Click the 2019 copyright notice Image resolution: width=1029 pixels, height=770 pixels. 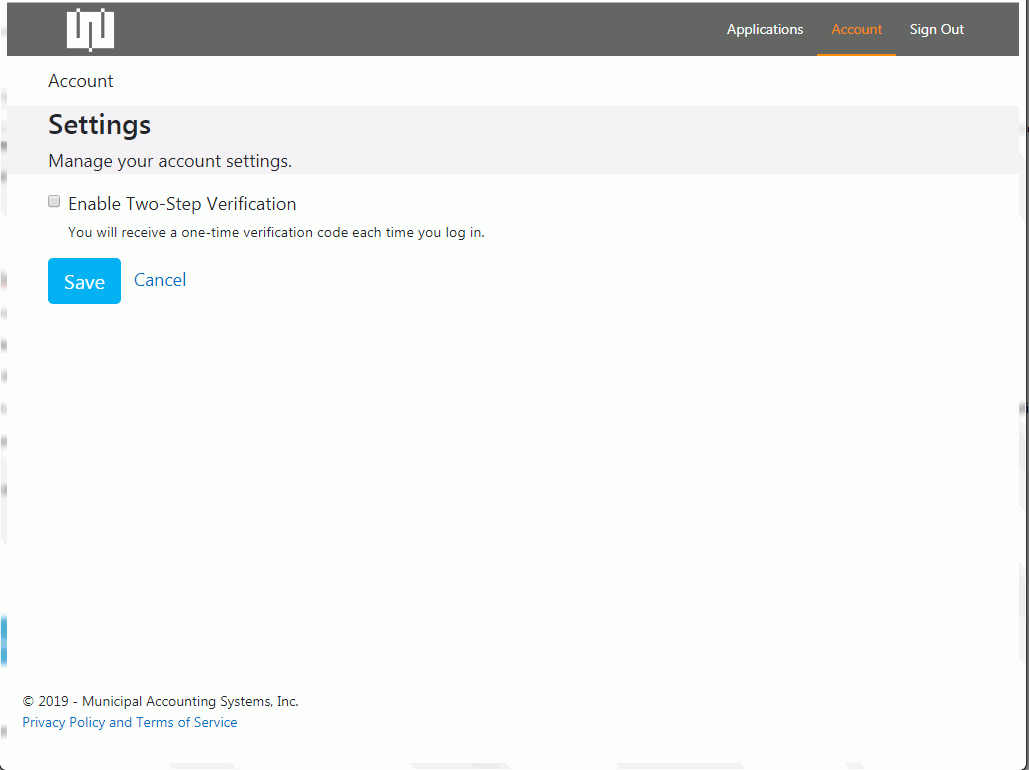point(160,701)
